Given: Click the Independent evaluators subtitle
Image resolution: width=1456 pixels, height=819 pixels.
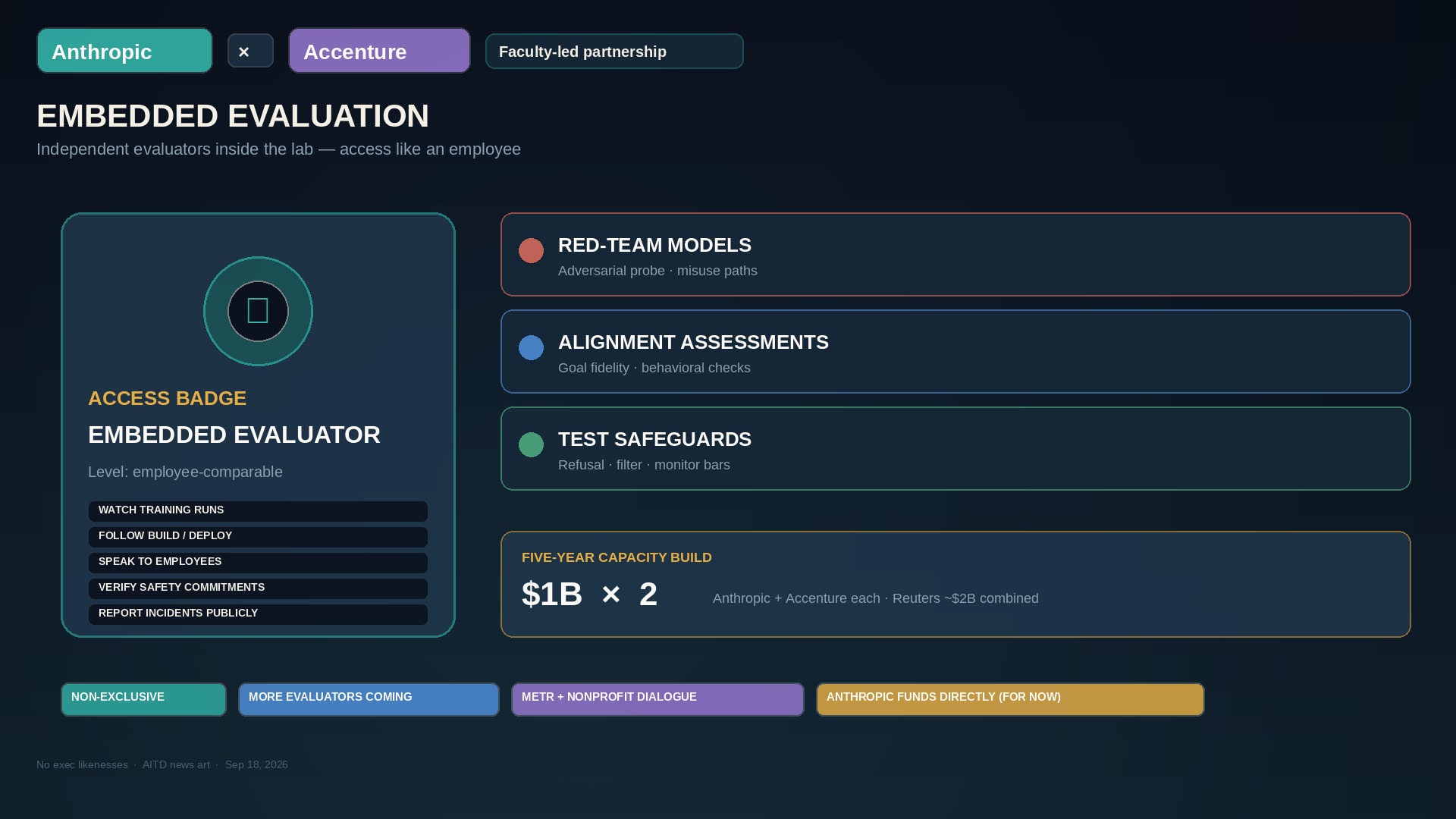Looking at the screenshot, I should point(278,149).
